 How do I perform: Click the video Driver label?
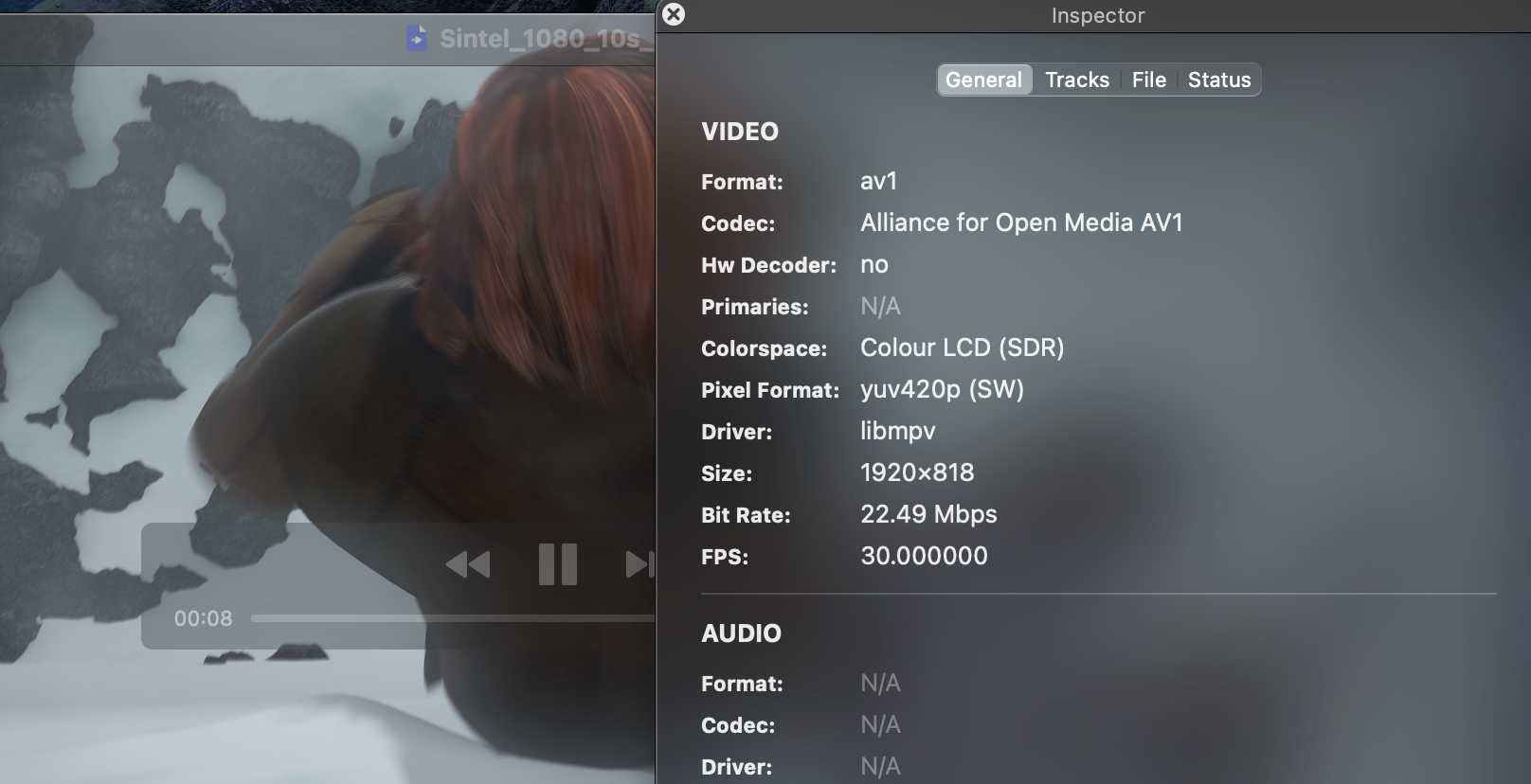(736, 432)
